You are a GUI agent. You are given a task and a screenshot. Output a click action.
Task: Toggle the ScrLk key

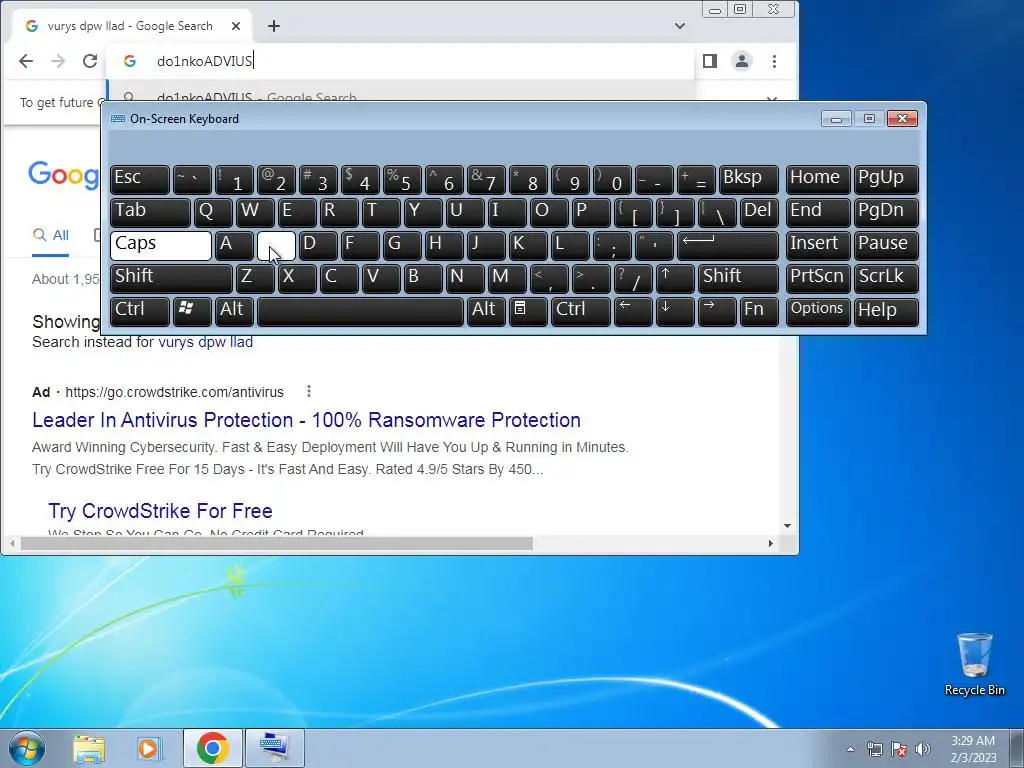886,278
